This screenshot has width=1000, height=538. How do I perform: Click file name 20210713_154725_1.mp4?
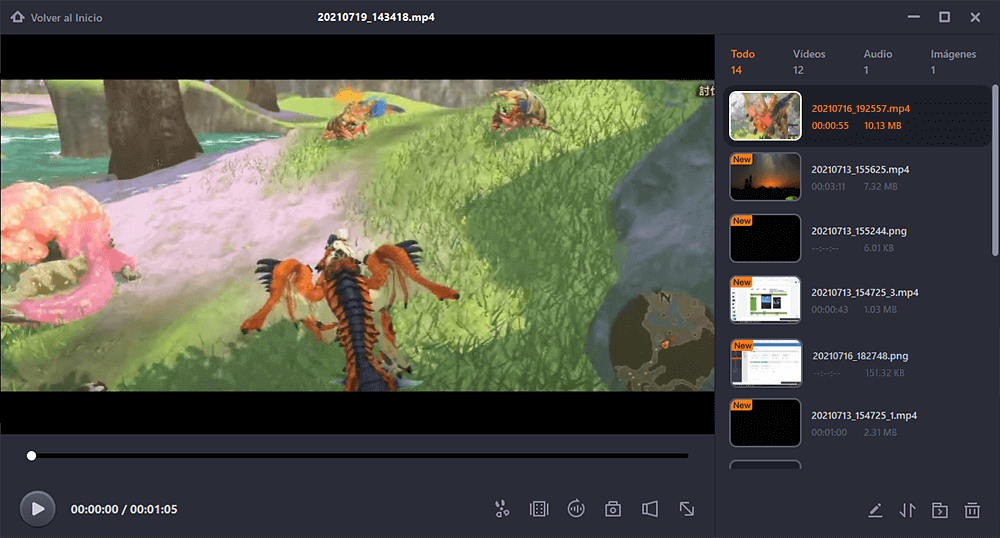point(864,416)
